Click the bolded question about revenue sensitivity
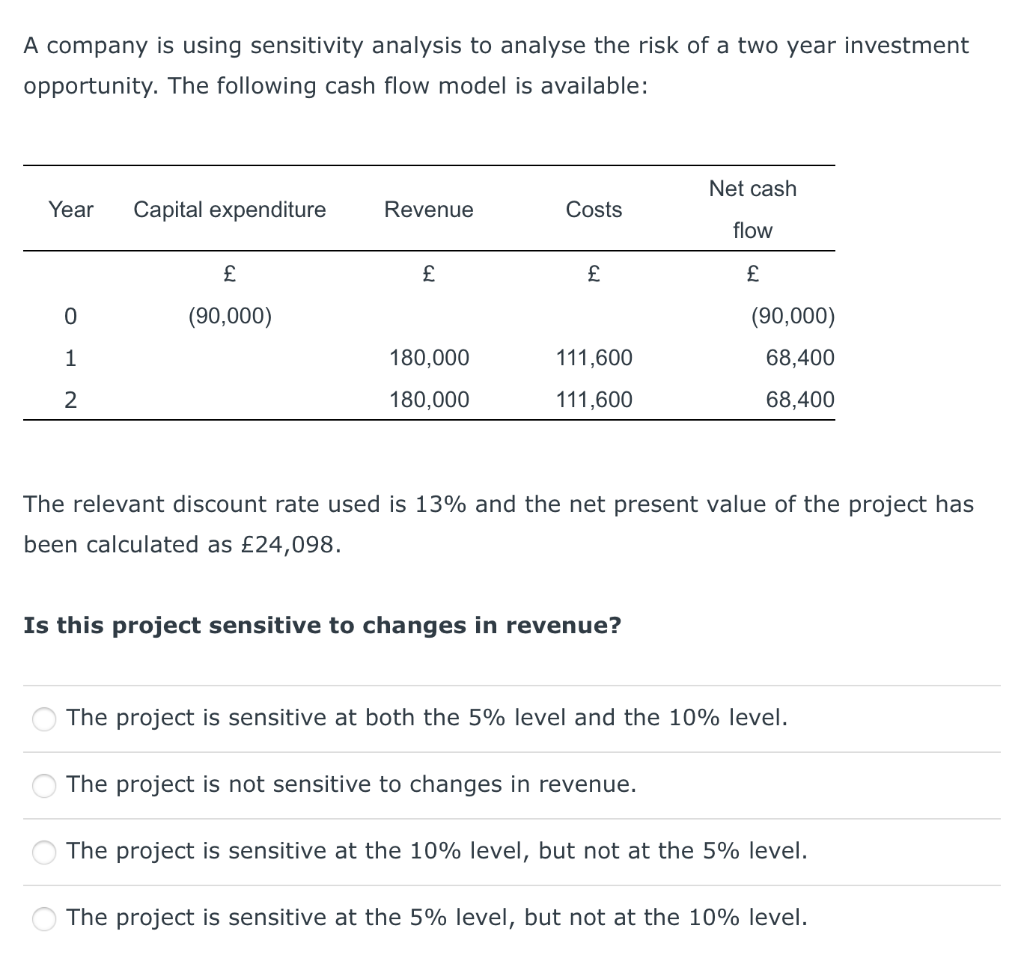 coord(320,625)
